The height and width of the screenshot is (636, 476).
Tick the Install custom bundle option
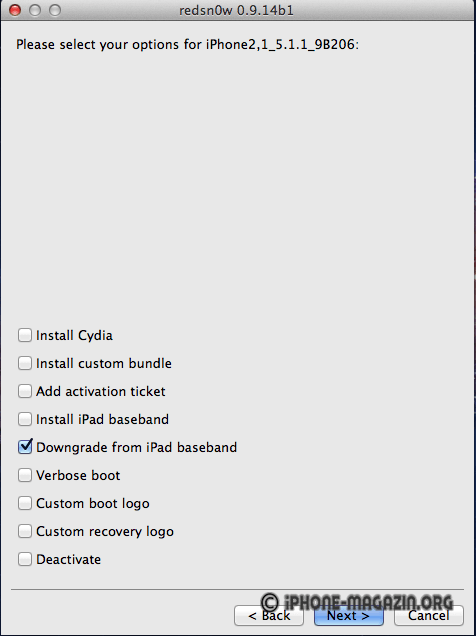point(25,363)
